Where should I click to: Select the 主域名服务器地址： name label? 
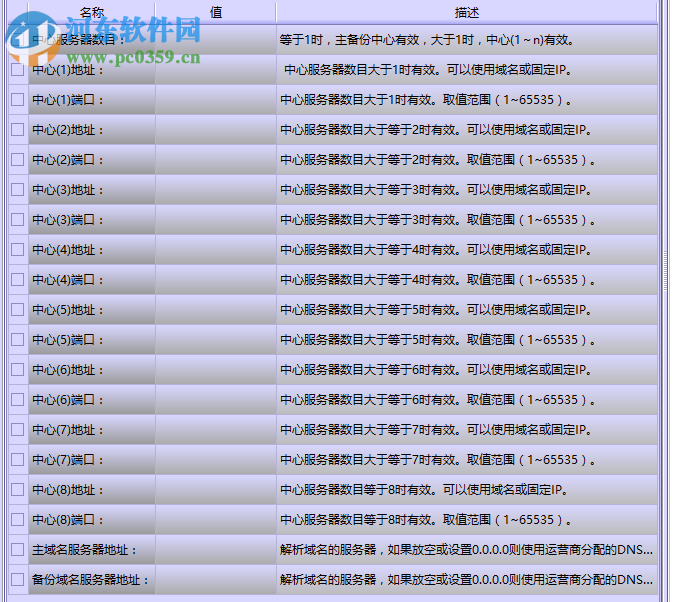pos(84,550)
